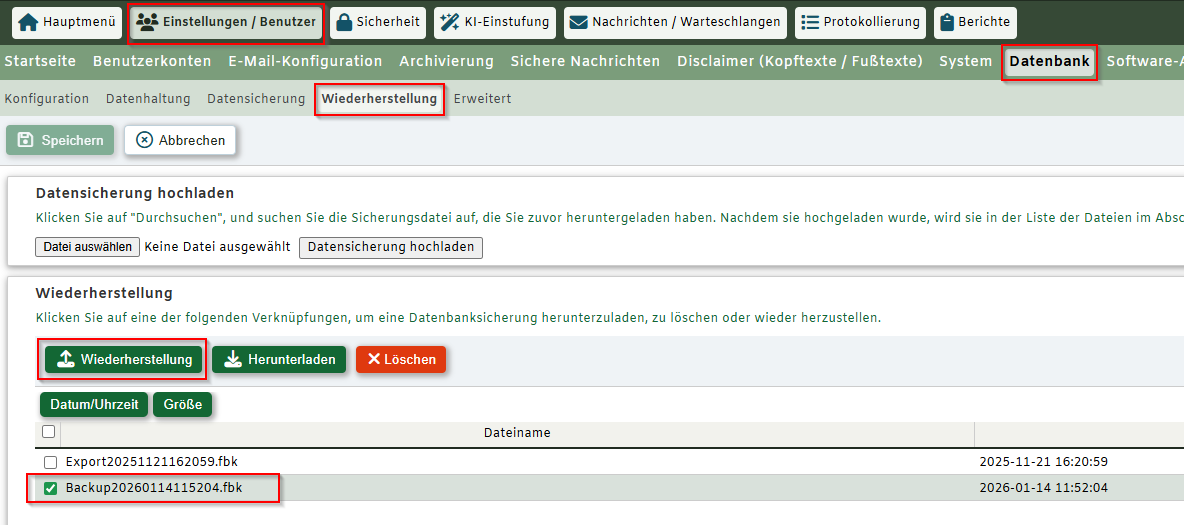Click the Berichte clipboard icon

coord(946,22)
